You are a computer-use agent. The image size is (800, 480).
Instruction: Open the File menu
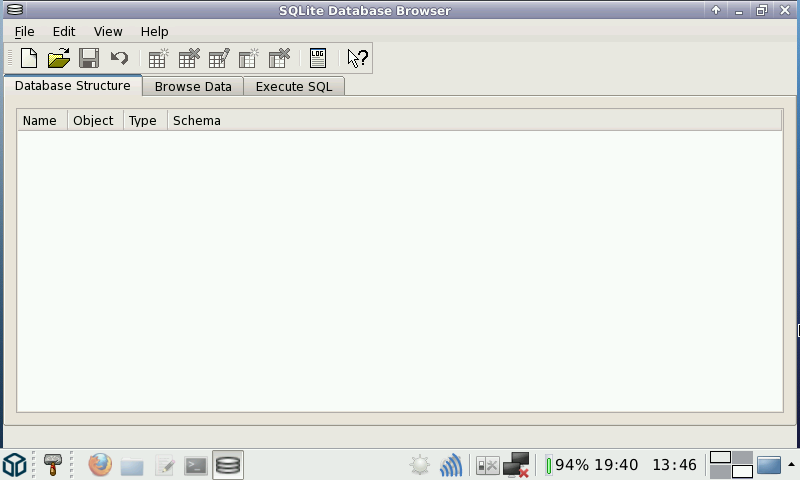[24, 32]
